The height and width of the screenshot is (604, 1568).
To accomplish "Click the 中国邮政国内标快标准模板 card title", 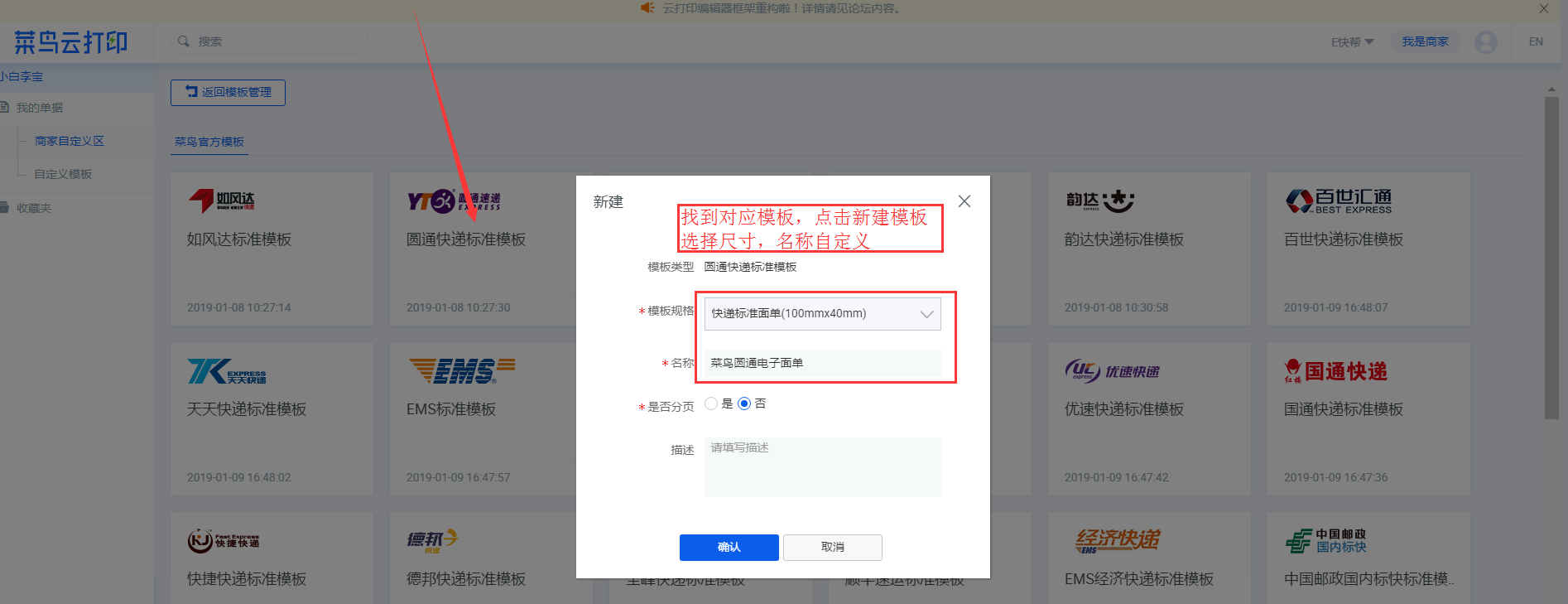I will 1369,579.
